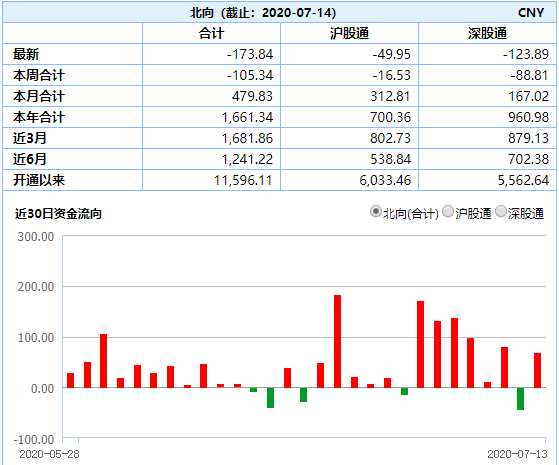Click the tallest red bar near 180

tap(337, 341)
